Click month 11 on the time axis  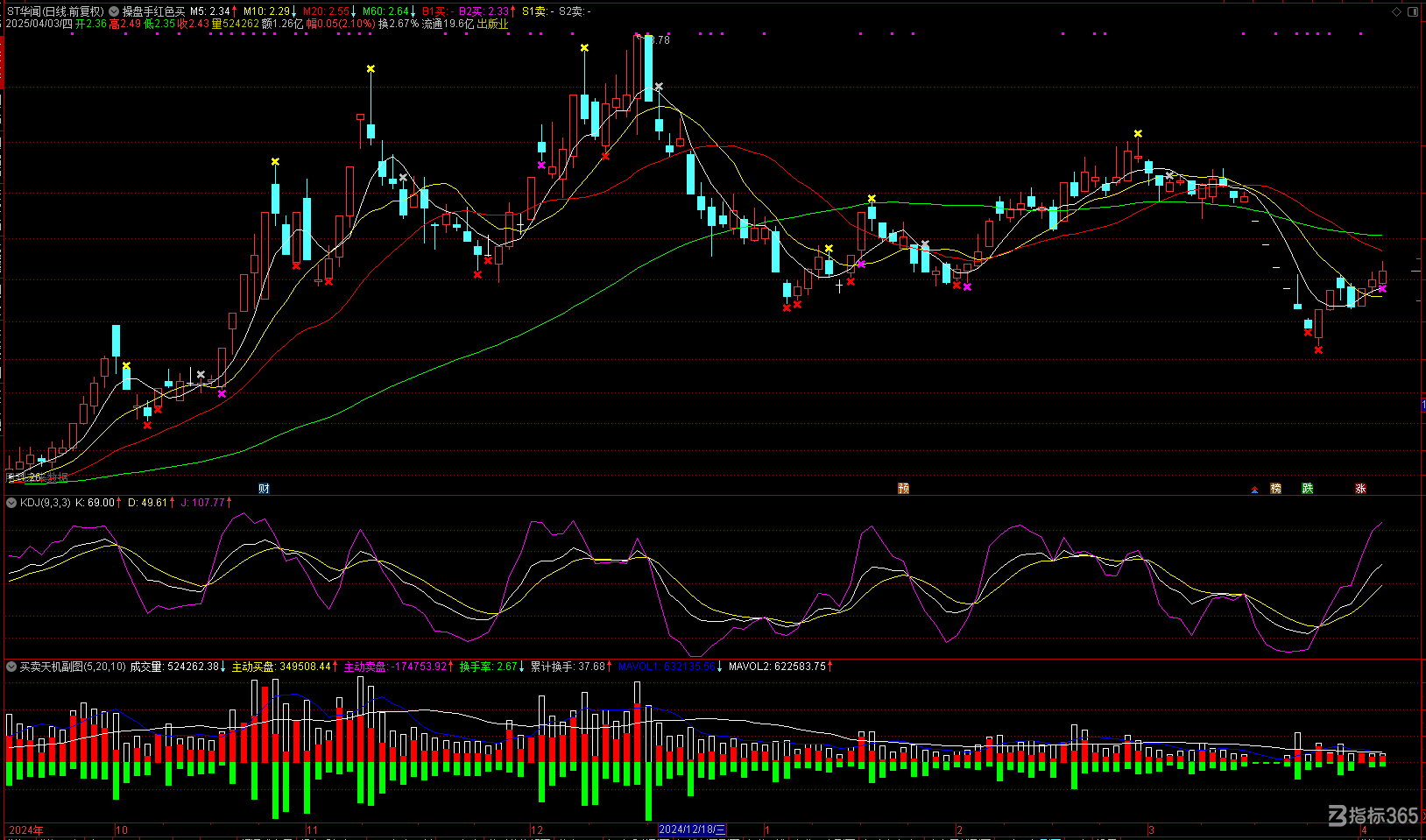coord(313,829)
